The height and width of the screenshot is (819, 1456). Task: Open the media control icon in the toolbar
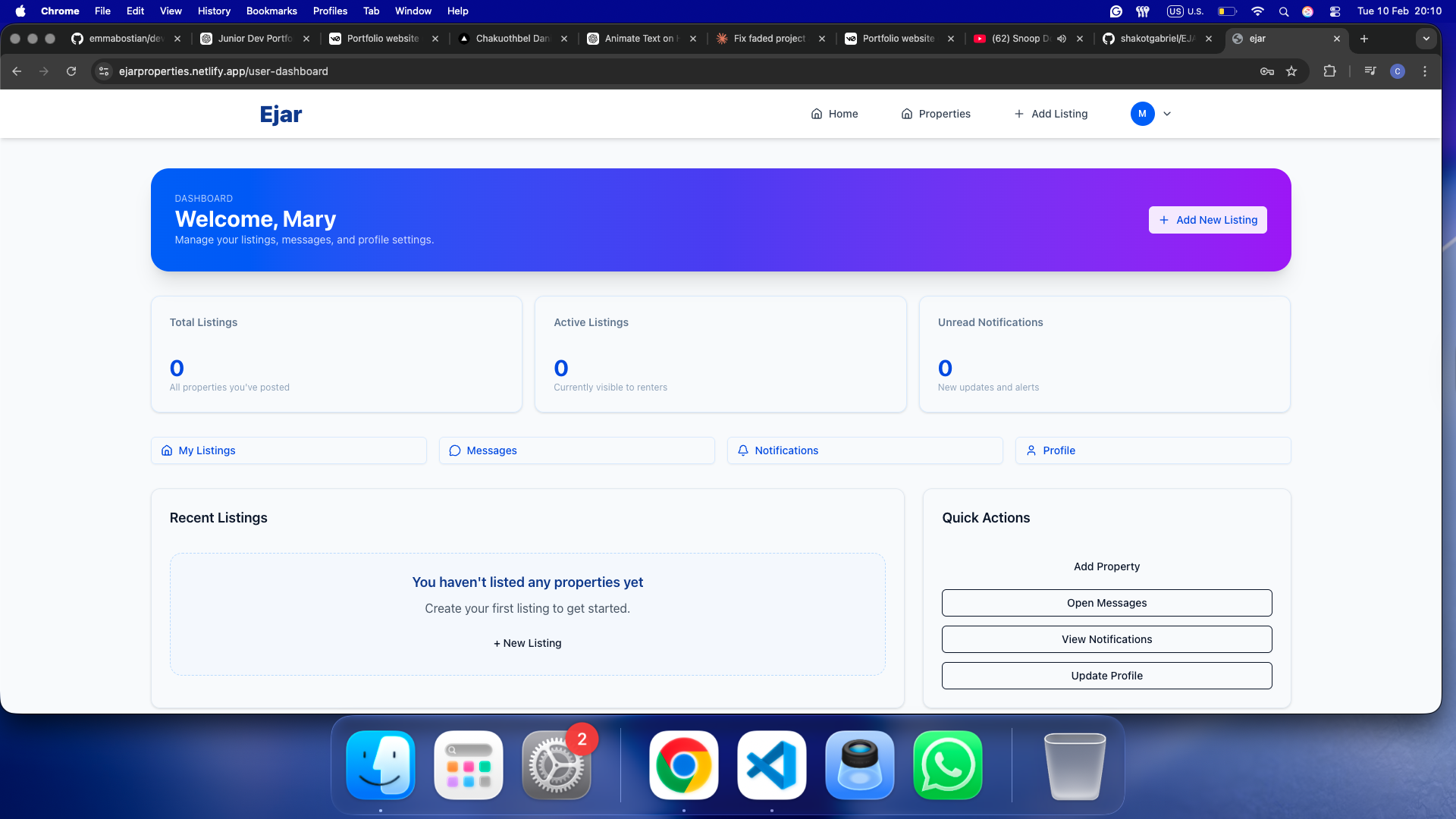tap(1370, 71)
